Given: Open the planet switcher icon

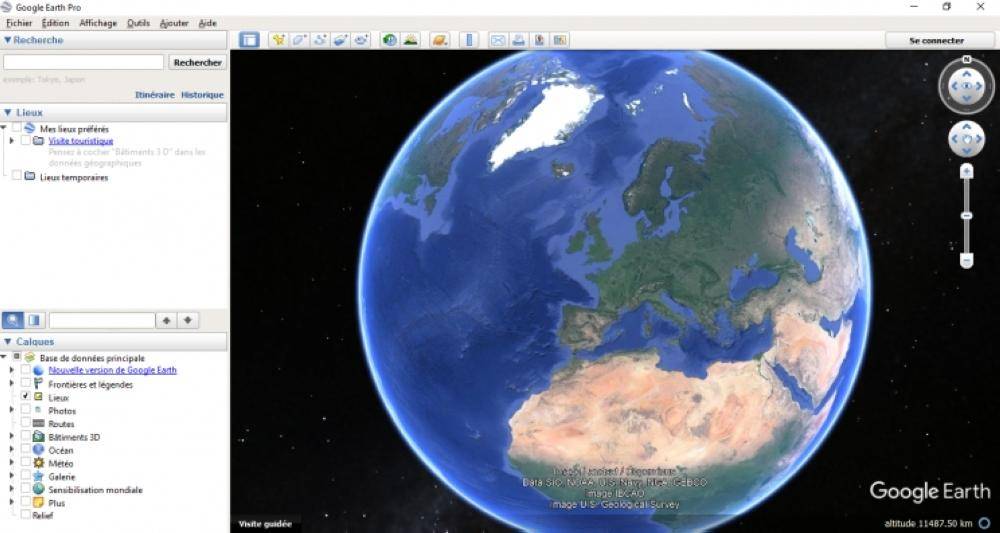Looking at the screenshot, I should [440, 40].
